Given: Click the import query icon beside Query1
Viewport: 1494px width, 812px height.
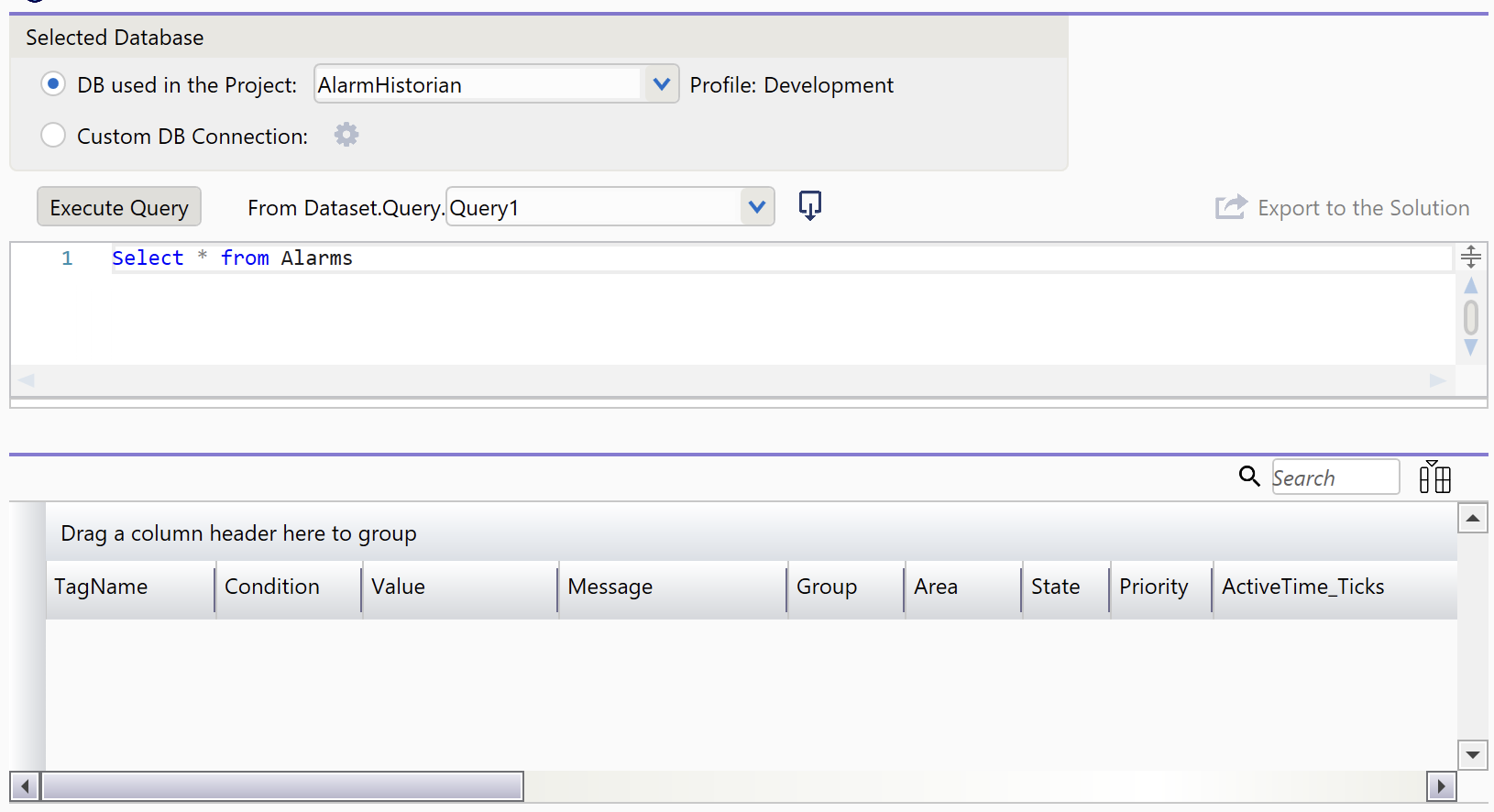Looking at the screenshot, I should [809, 205].
